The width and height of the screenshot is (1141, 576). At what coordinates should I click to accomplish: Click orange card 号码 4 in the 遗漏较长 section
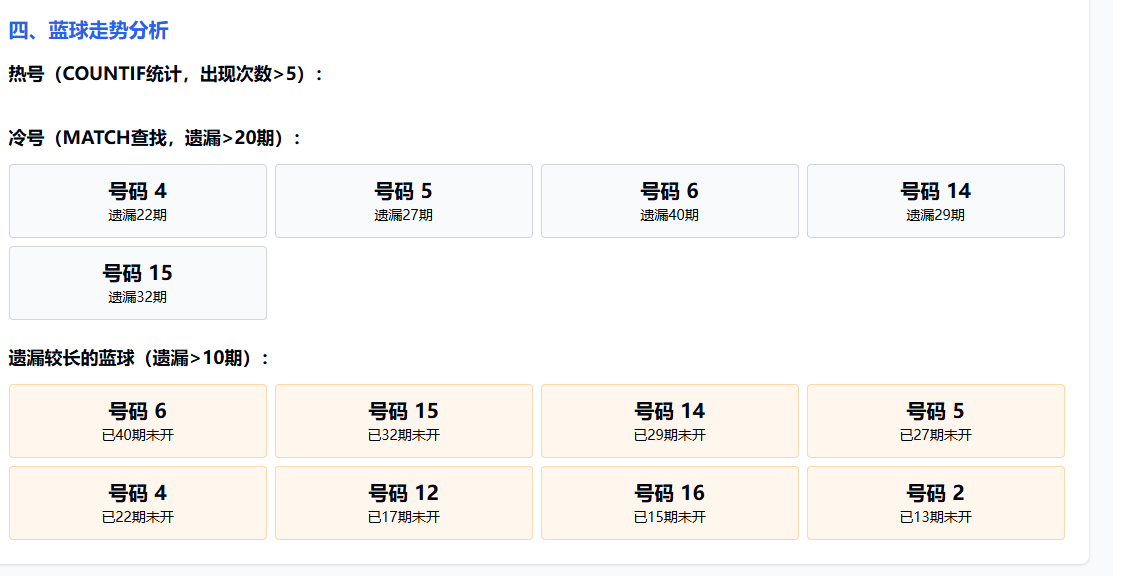point(138,502)
